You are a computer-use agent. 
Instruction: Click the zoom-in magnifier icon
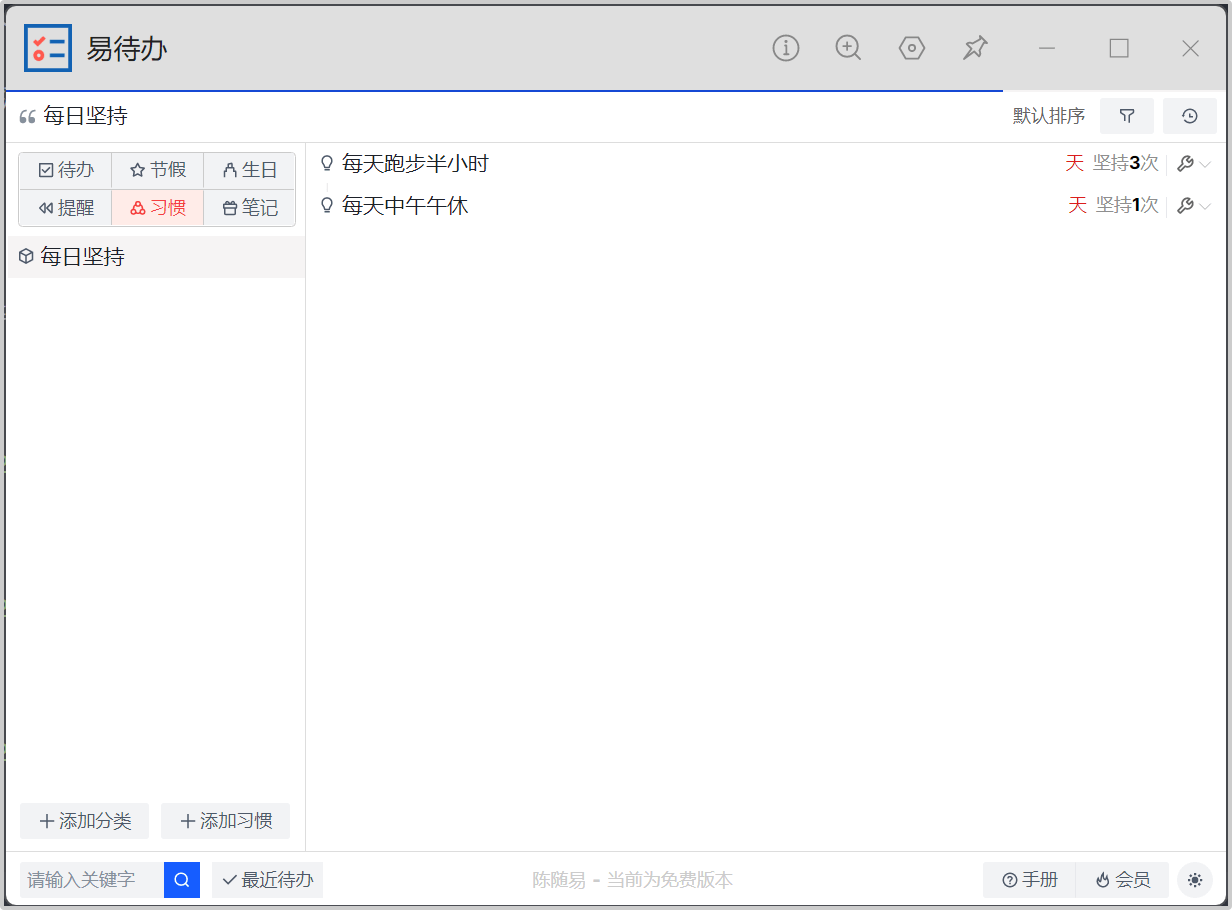click(x=848, y=48)
